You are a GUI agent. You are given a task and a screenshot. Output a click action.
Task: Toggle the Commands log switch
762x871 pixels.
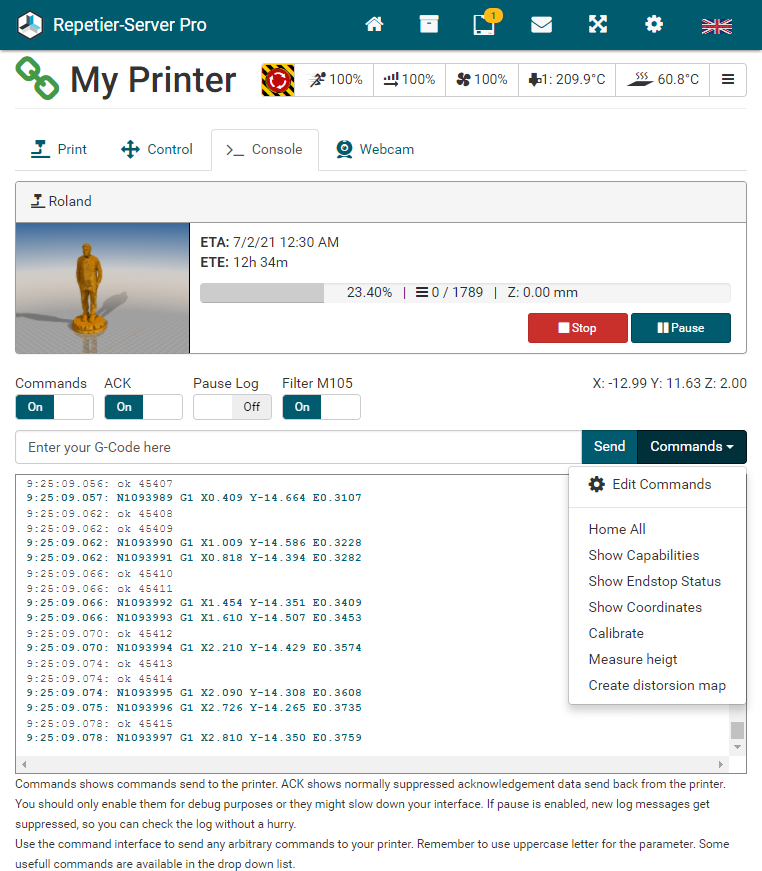coord(54,407)
